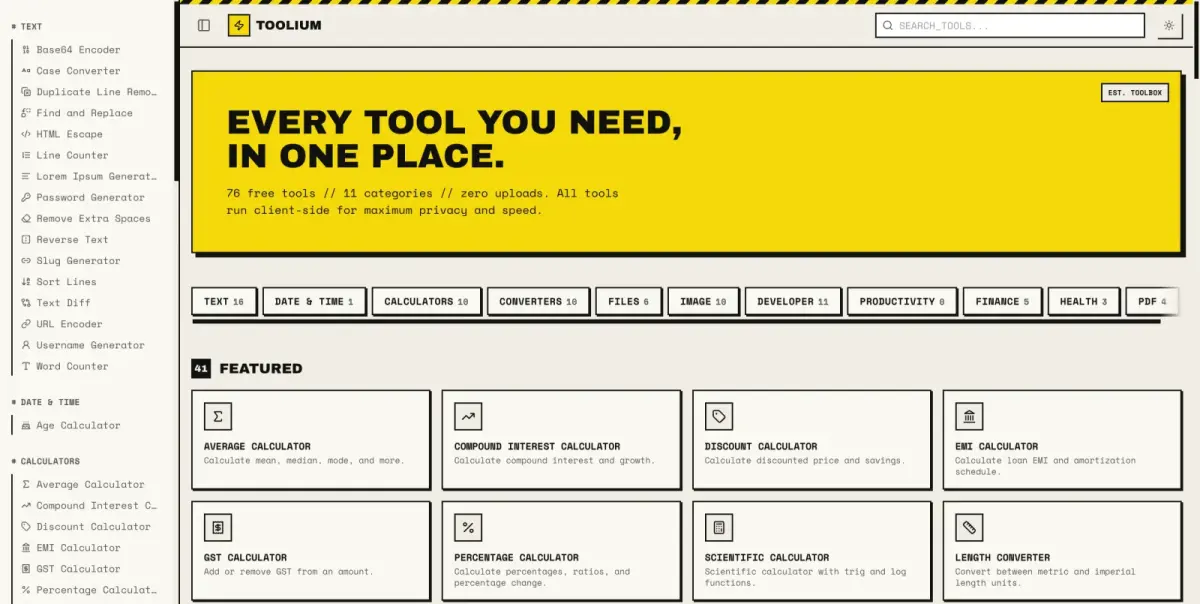Click the DATE & TIME sidebar heading

click(50, 402)
